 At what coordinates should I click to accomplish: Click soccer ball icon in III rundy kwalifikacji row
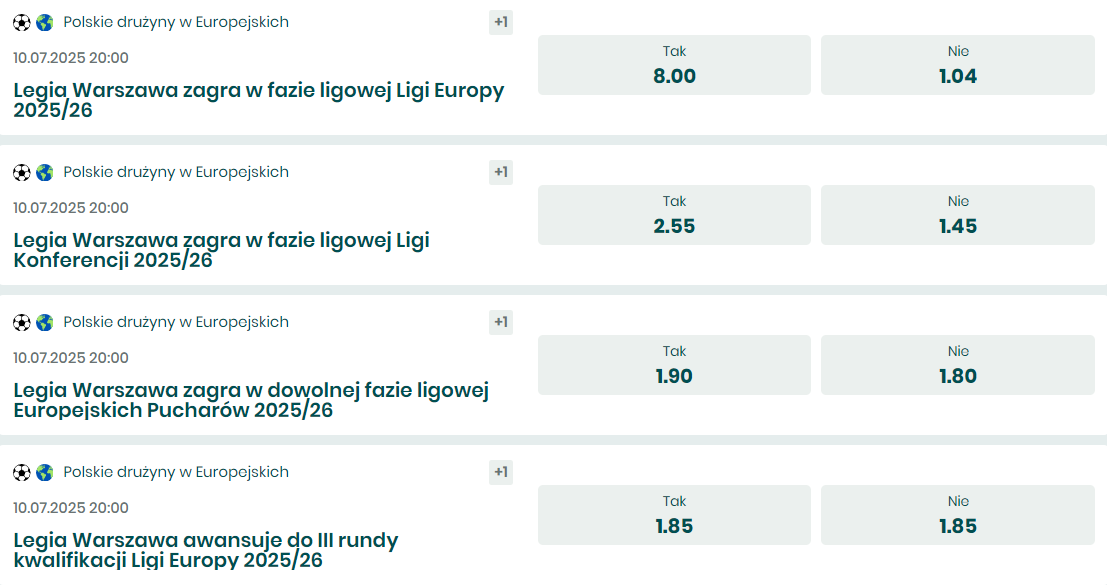[x=22, y=472]
